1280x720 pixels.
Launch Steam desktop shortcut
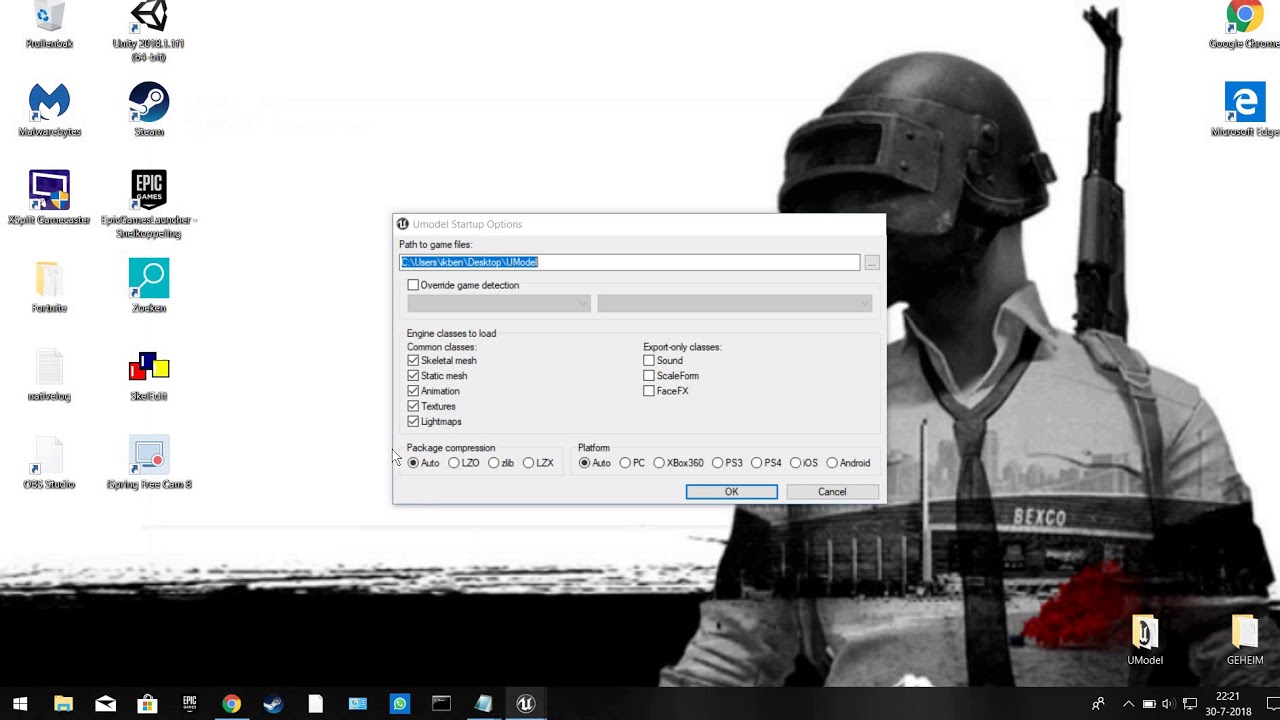(149, 110)
